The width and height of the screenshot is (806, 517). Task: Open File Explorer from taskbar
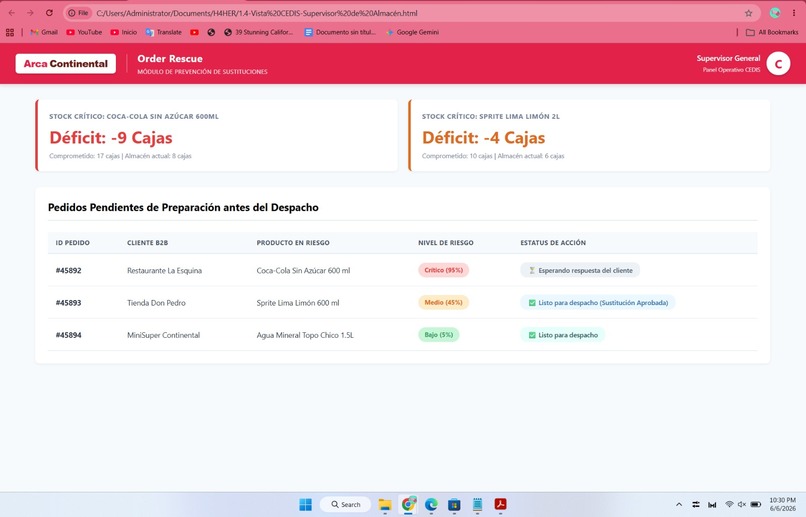[x=385, y=505]
